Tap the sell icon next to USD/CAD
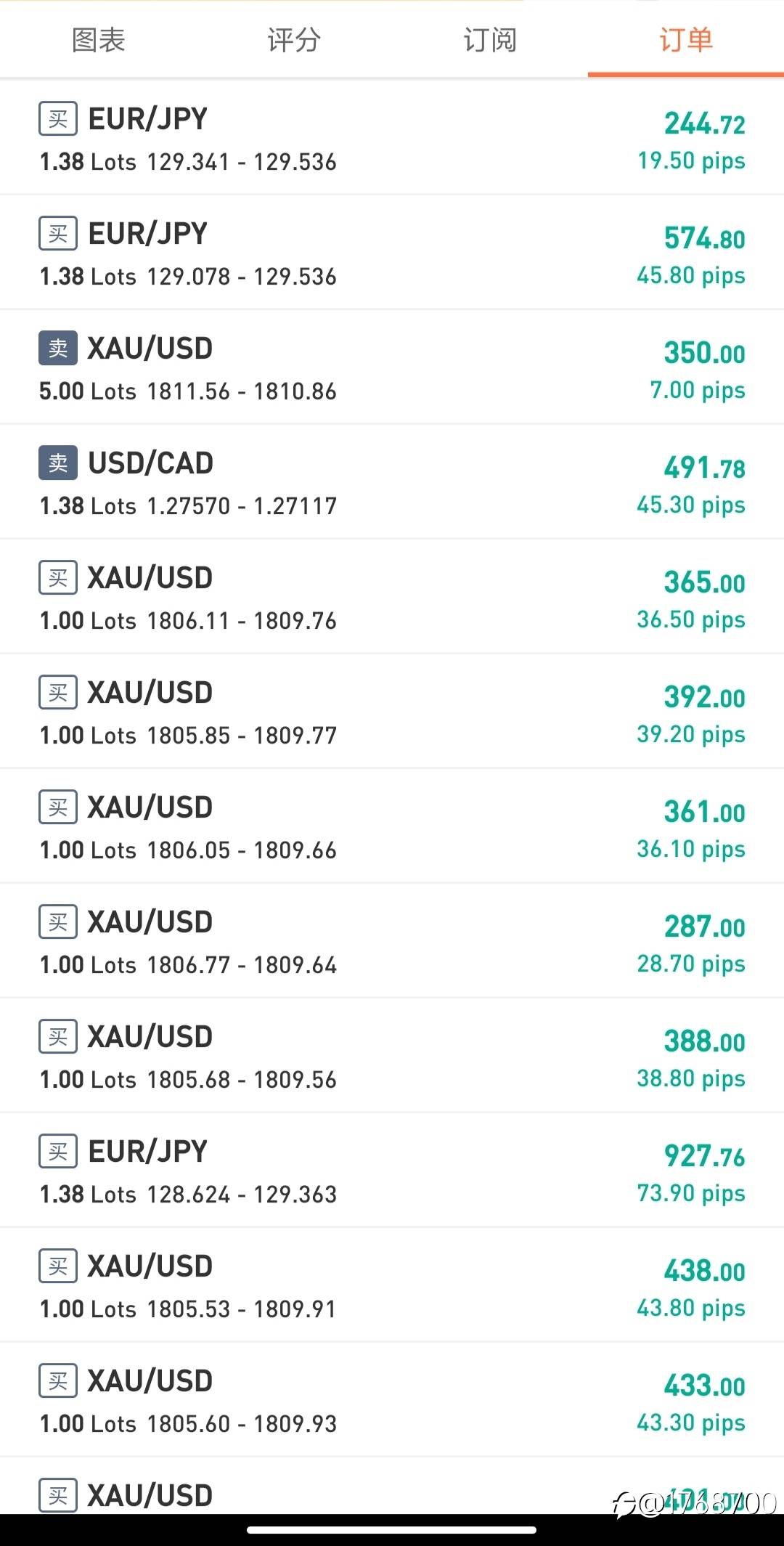Viewport: 784px width, 1546px height. [x=58, y=463]
